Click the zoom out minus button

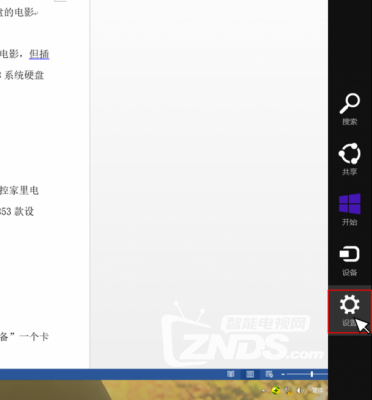tap(283, 374)
